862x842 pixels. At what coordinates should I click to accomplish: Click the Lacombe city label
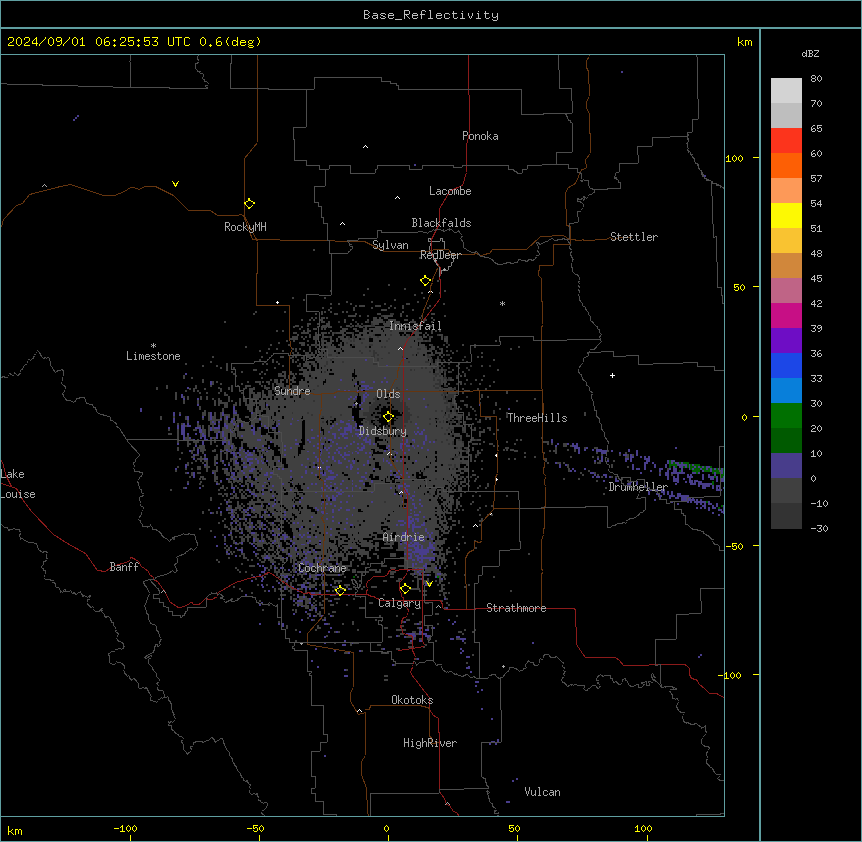point(450,191)
